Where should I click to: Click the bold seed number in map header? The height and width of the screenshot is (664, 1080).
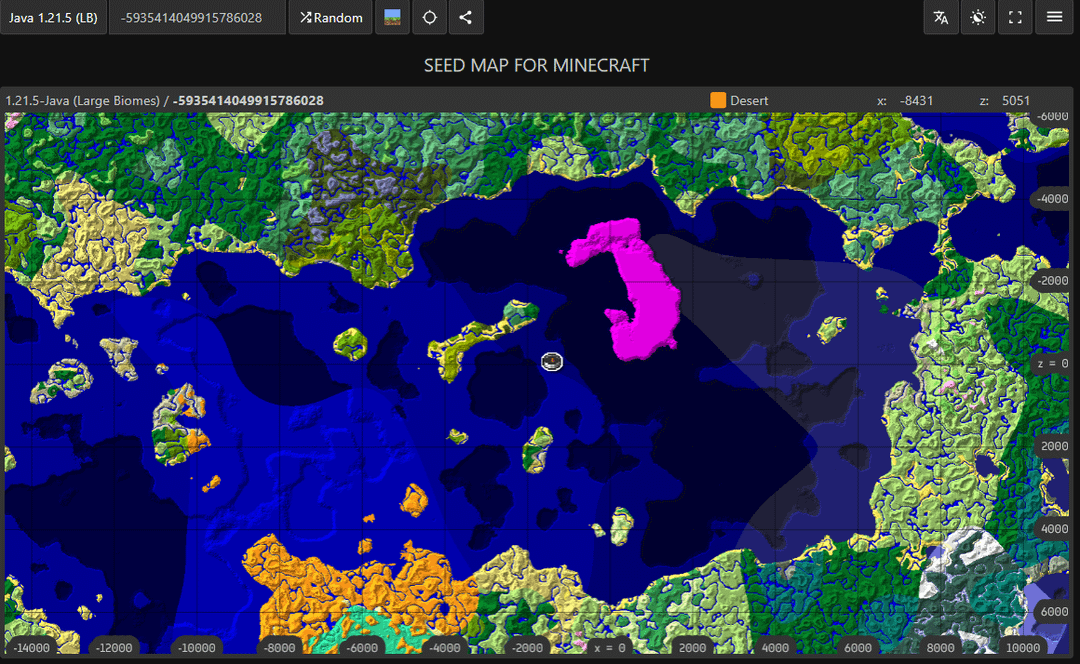pos(248,100)
